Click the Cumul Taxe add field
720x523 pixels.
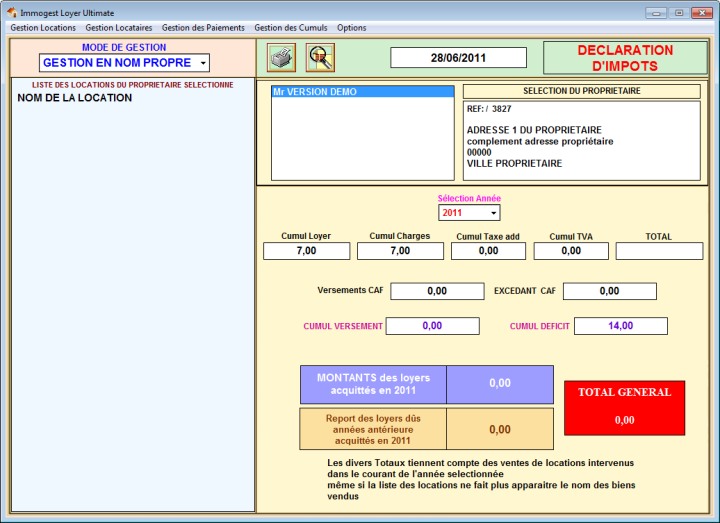click(x=488, y=251)
